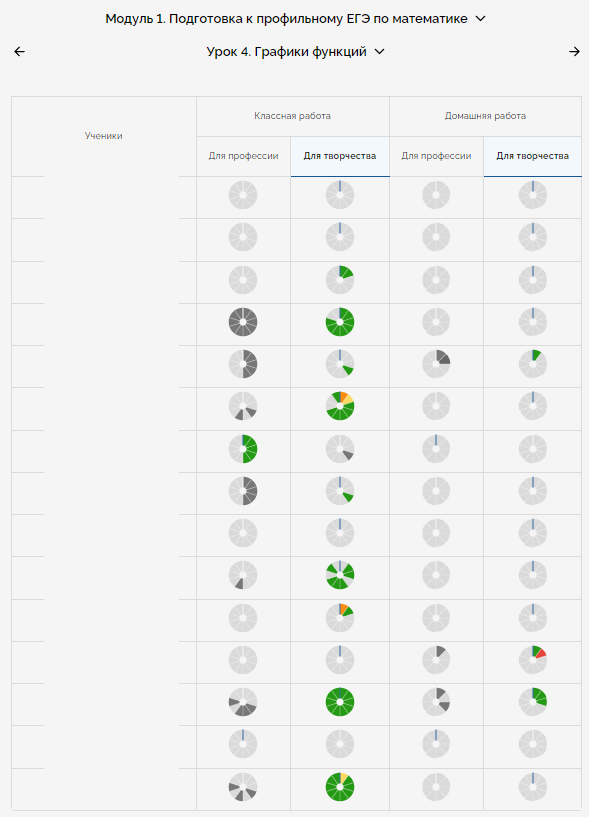
Task: Open the Домашняя Для творчества pie with one green slice
Action: coord(533,364)
